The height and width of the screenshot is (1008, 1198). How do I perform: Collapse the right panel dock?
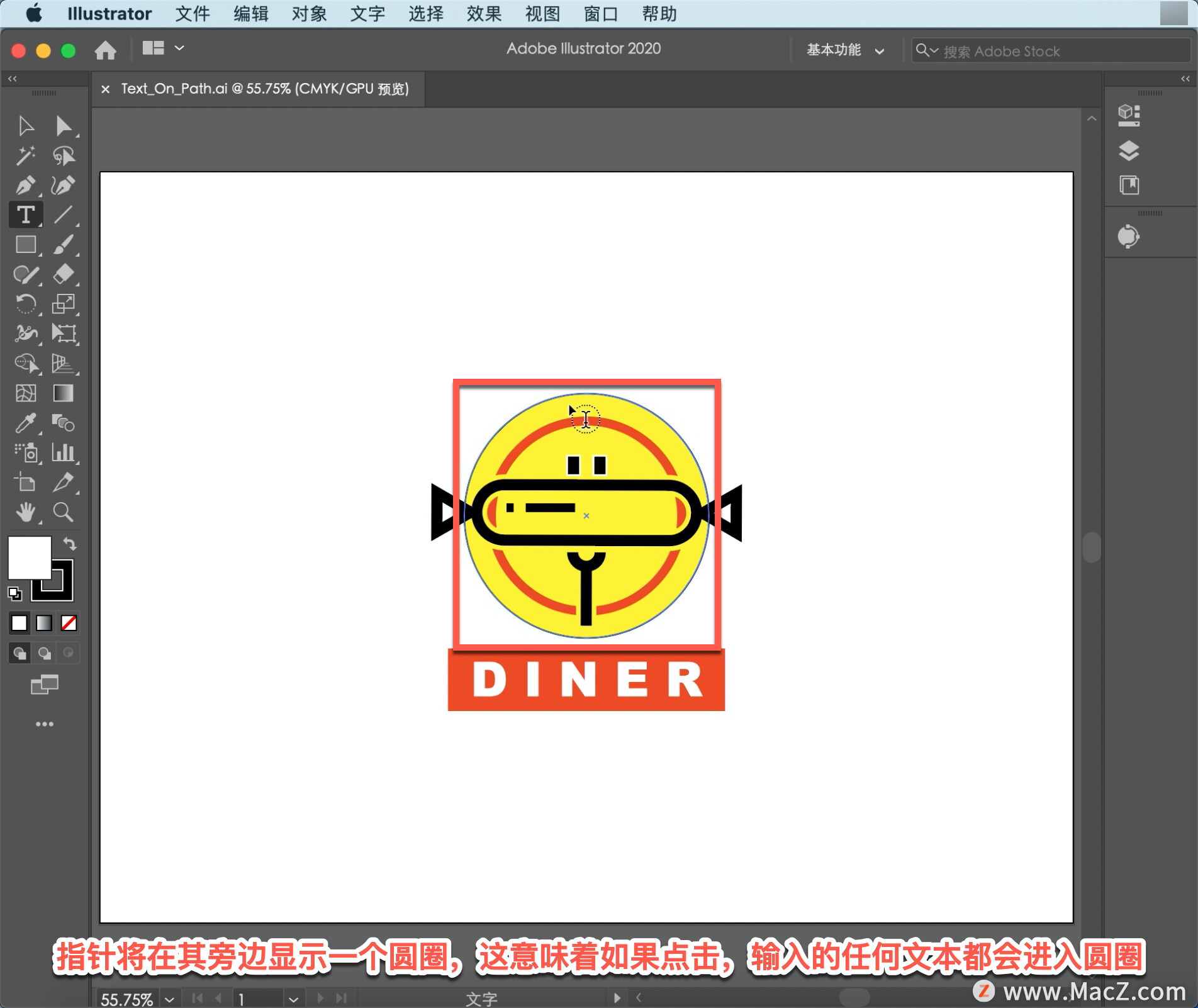(1185, 79)
